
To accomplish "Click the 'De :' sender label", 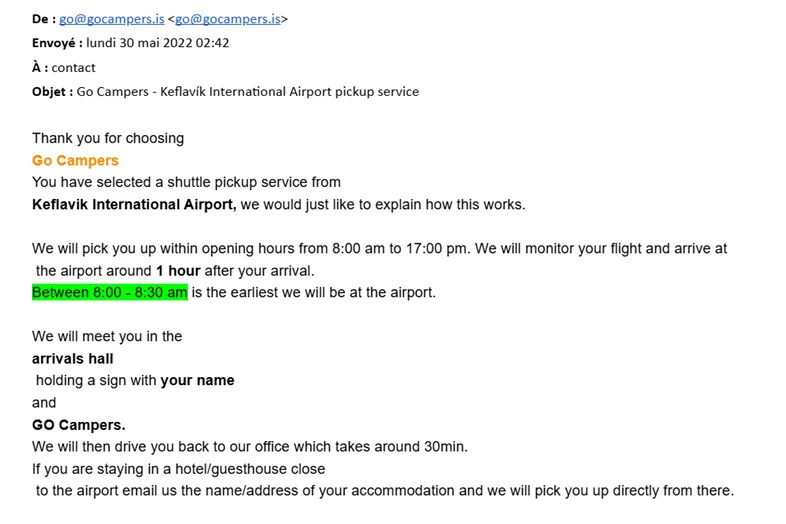I will (x=44, y=19).
